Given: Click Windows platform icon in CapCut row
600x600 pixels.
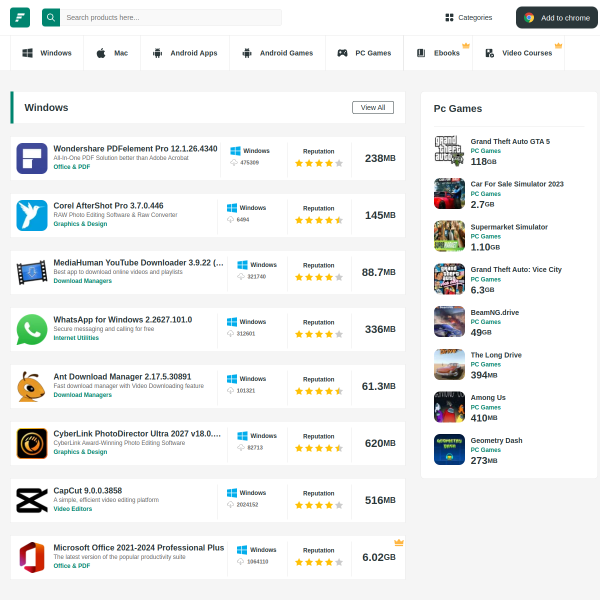Looking at the screenshot, I should click(x=232, y=493).
